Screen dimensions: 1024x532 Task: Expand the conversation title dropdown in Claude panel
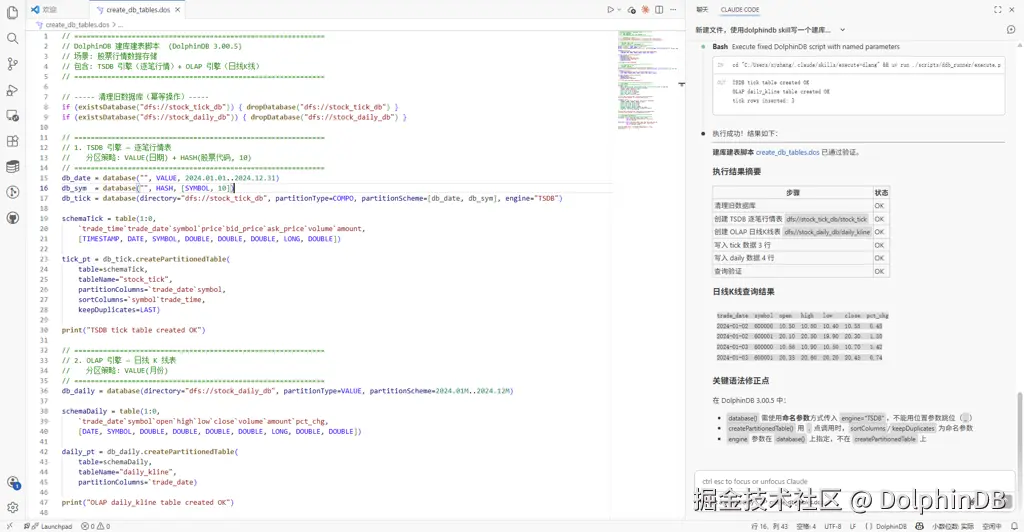click(x=842, y=30)
